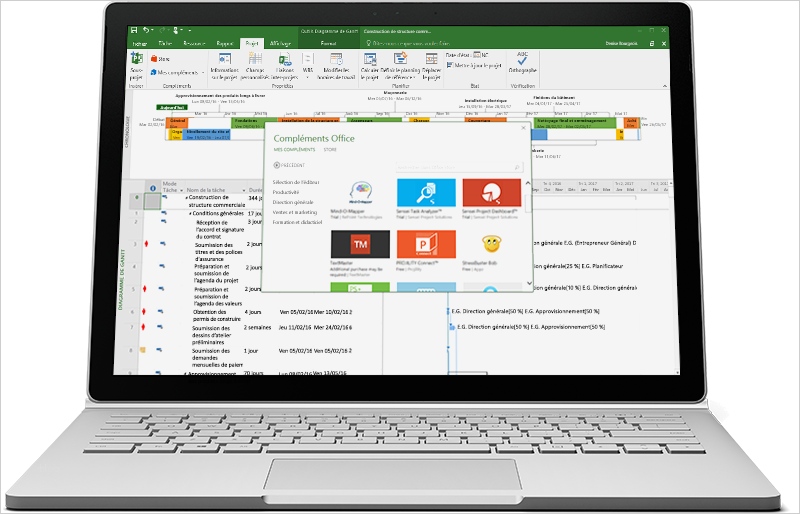
Task: Click the note indicator icon on row 8
Action: point(143,350)
